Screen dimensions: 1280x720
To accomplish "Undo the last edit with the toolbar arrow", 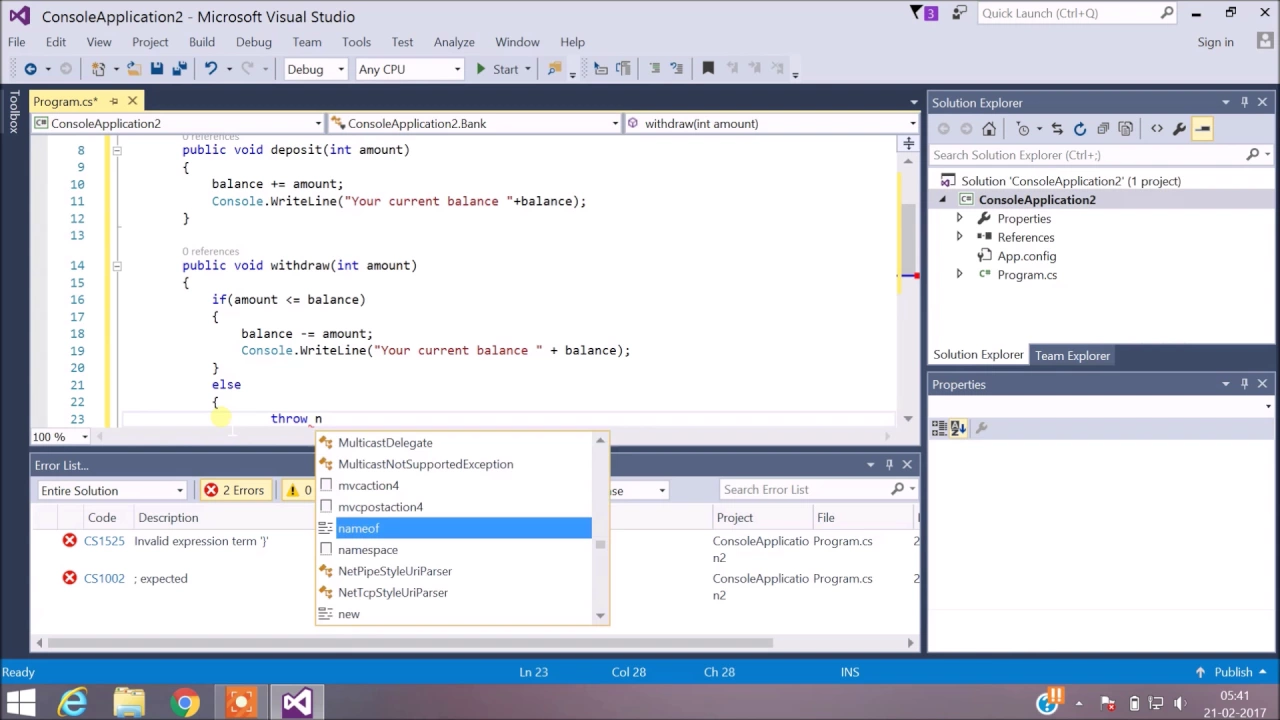I will click(x=211, y=69).
